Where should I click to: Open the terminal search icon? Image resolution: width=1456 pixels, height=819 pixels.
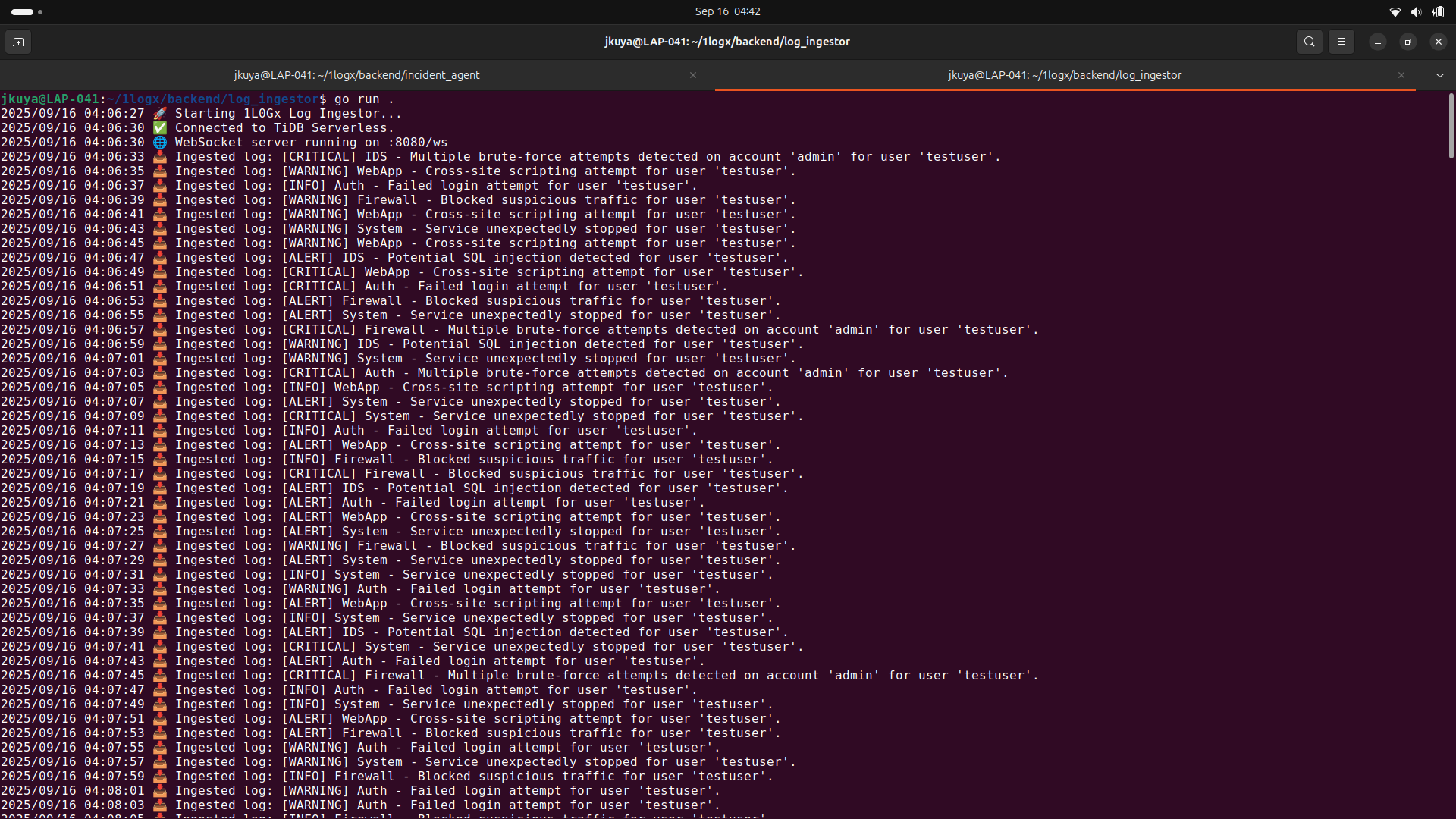click(1309, 42)
